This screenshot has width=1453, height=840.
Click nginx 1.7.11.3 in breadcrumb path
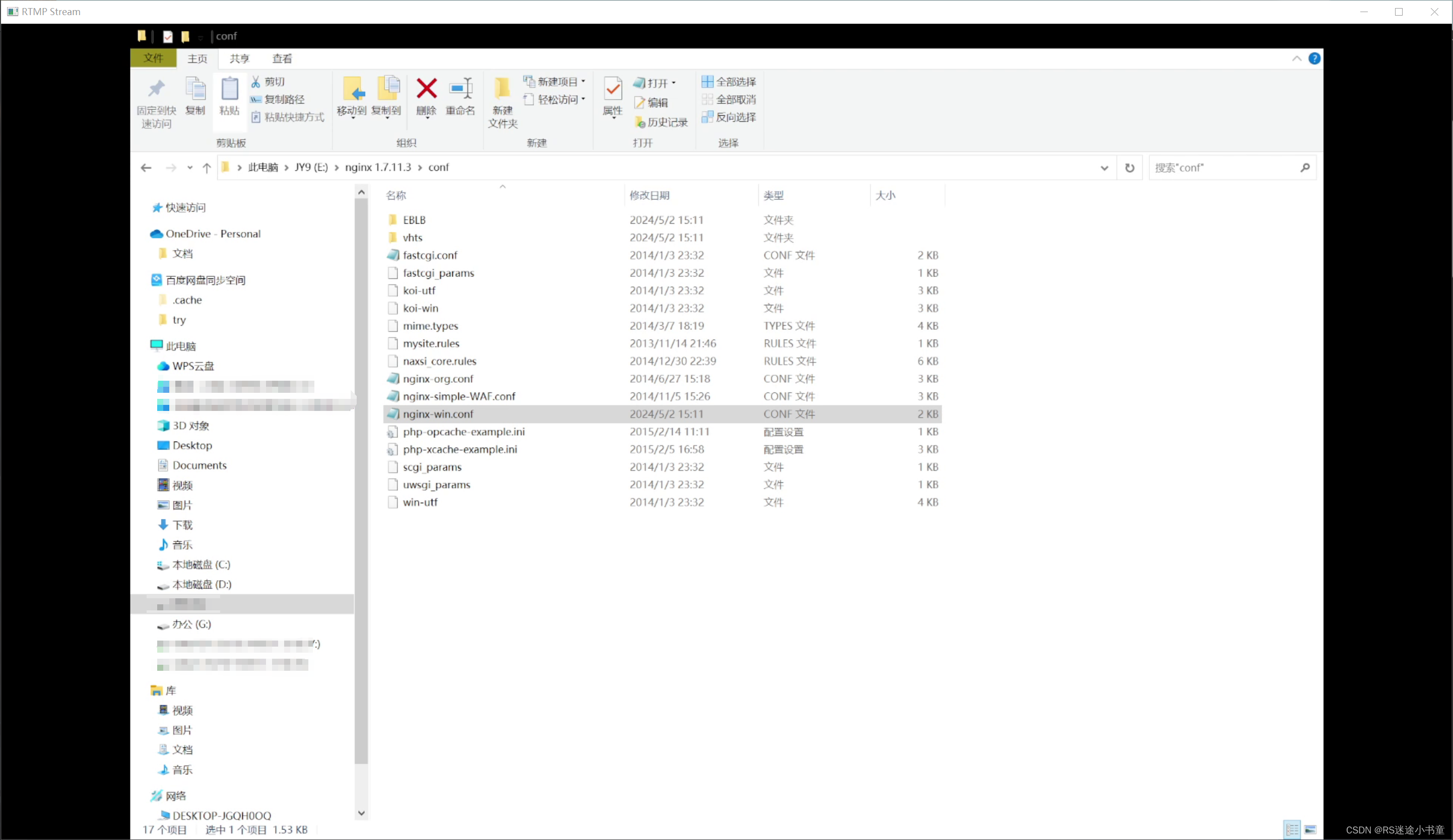[x=378, y=167]
